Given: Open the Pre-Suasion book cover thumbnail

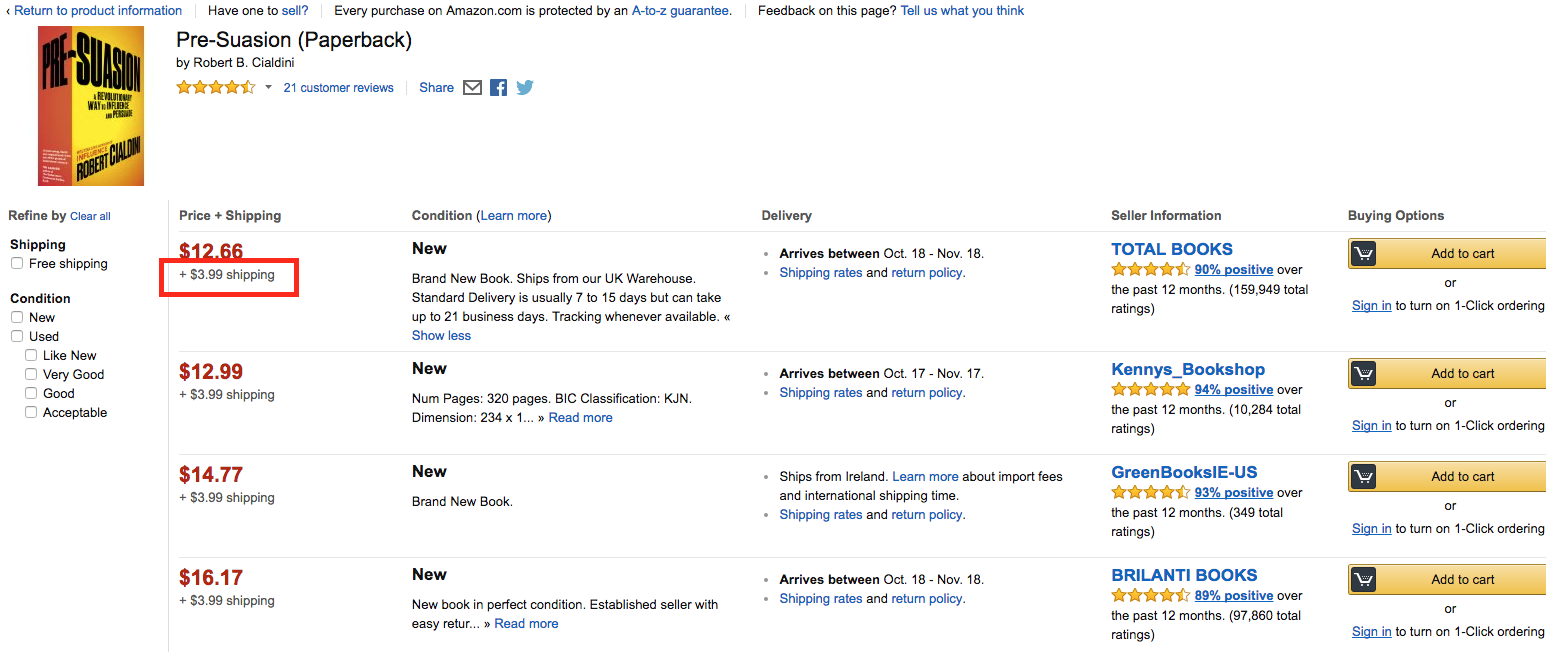Looking at the screenshot, I should coord(91,106).
